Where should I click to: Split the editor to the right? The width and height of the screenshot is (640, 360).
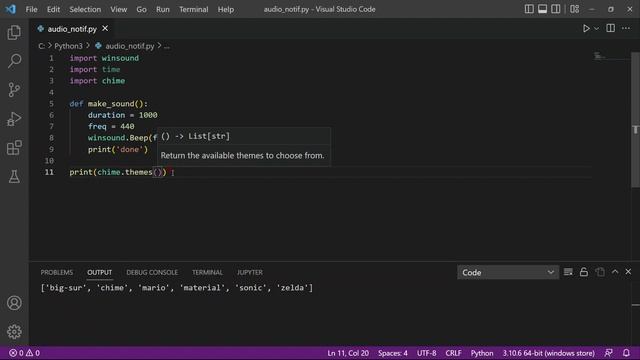(x=611, y=28)
